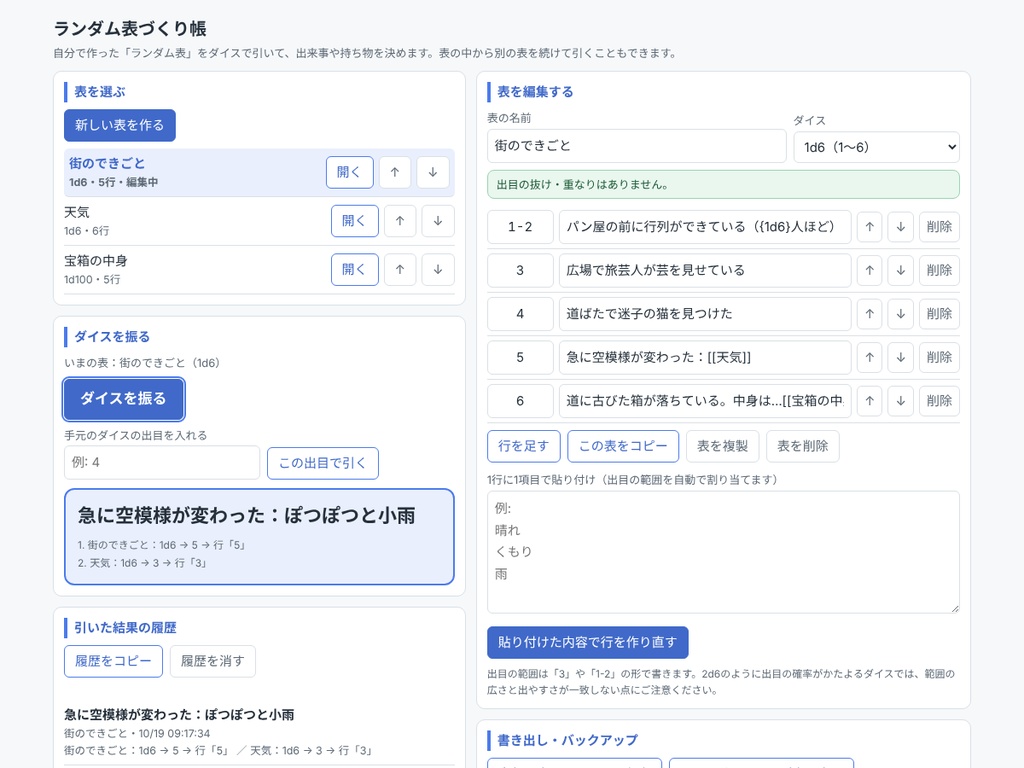Edit range field 1-2

coord(520,227)
